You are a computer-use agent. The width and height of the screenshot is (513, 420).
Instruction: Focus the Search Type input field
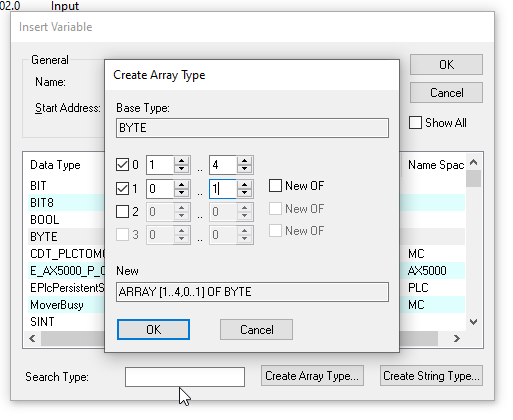click(x=185, y=377)
